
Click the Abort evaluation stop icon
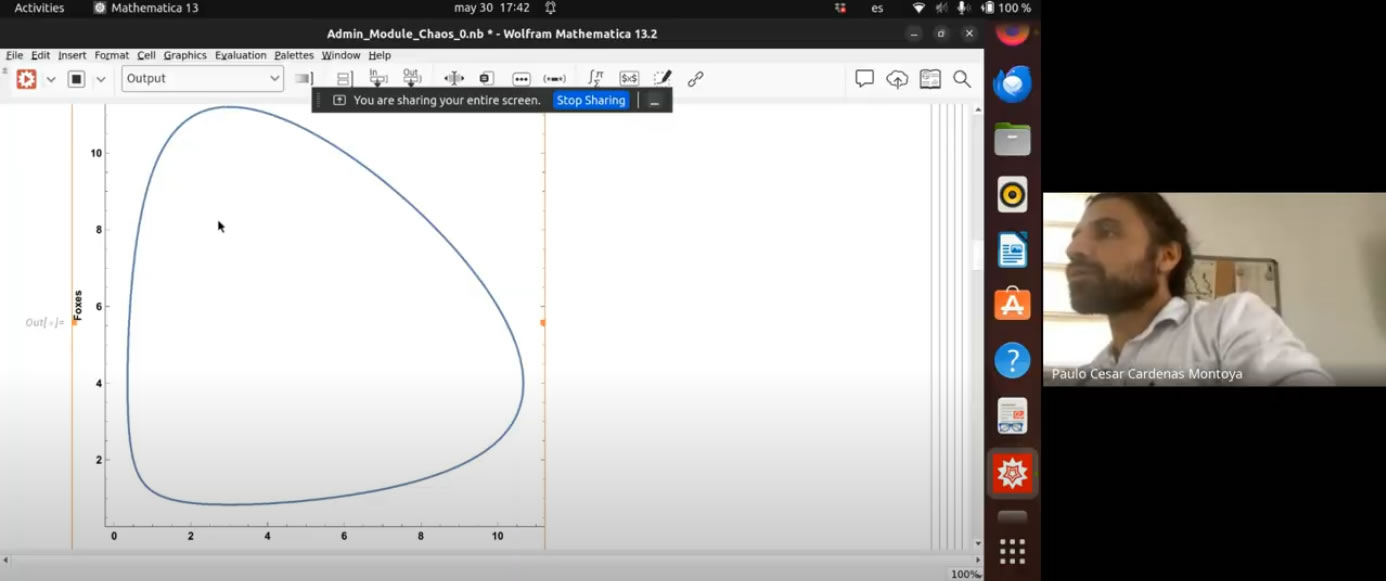point(76,79)
